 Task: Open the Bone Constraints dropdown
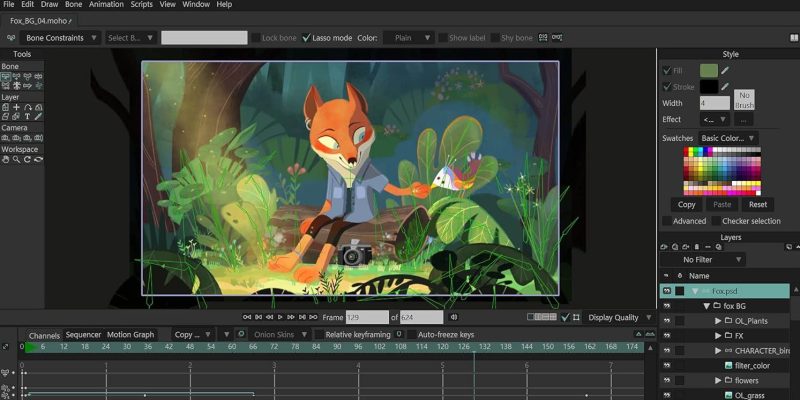point(60,38)
